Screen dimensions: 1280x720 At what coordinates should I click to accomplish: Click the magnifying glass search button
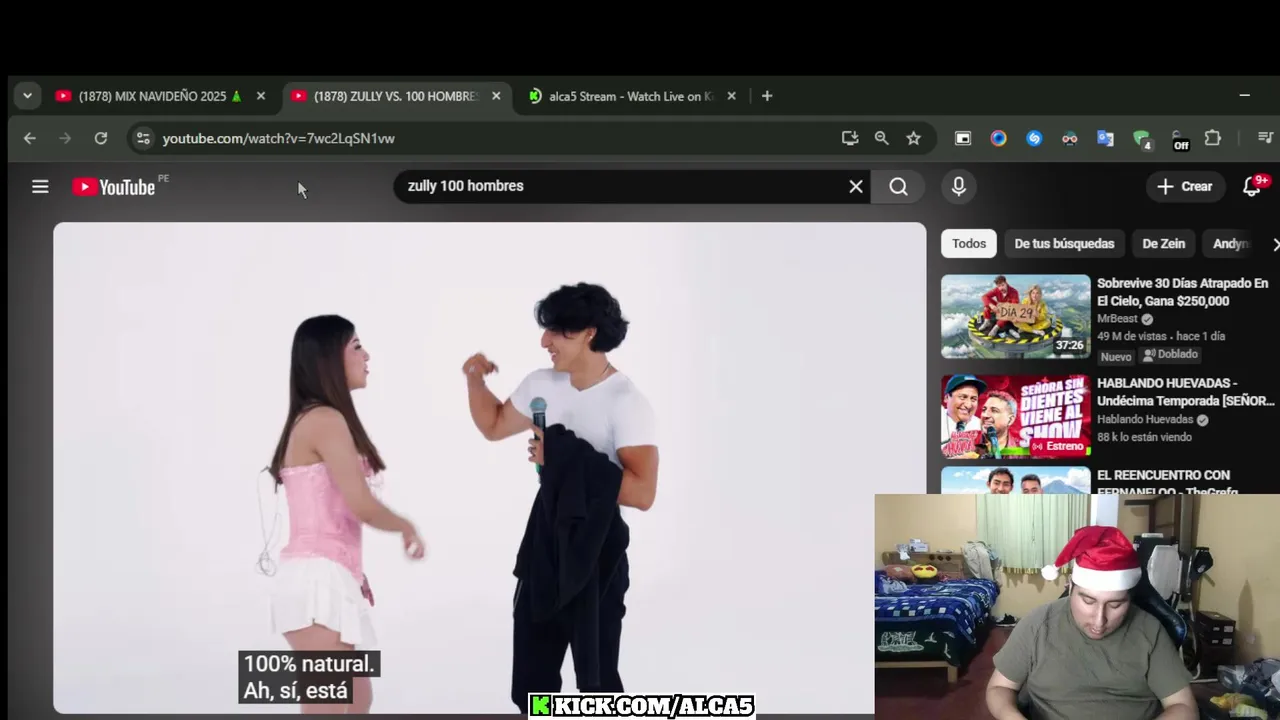[898, 187]
